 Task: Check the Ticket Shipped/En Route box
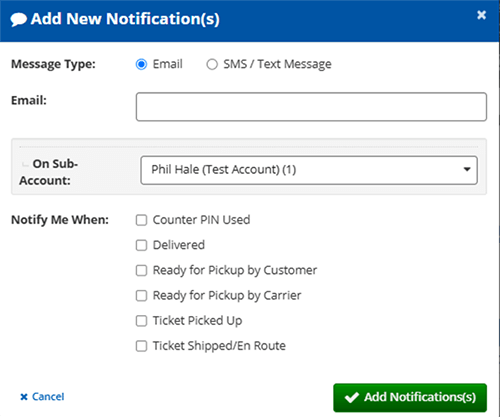(141, 346)
